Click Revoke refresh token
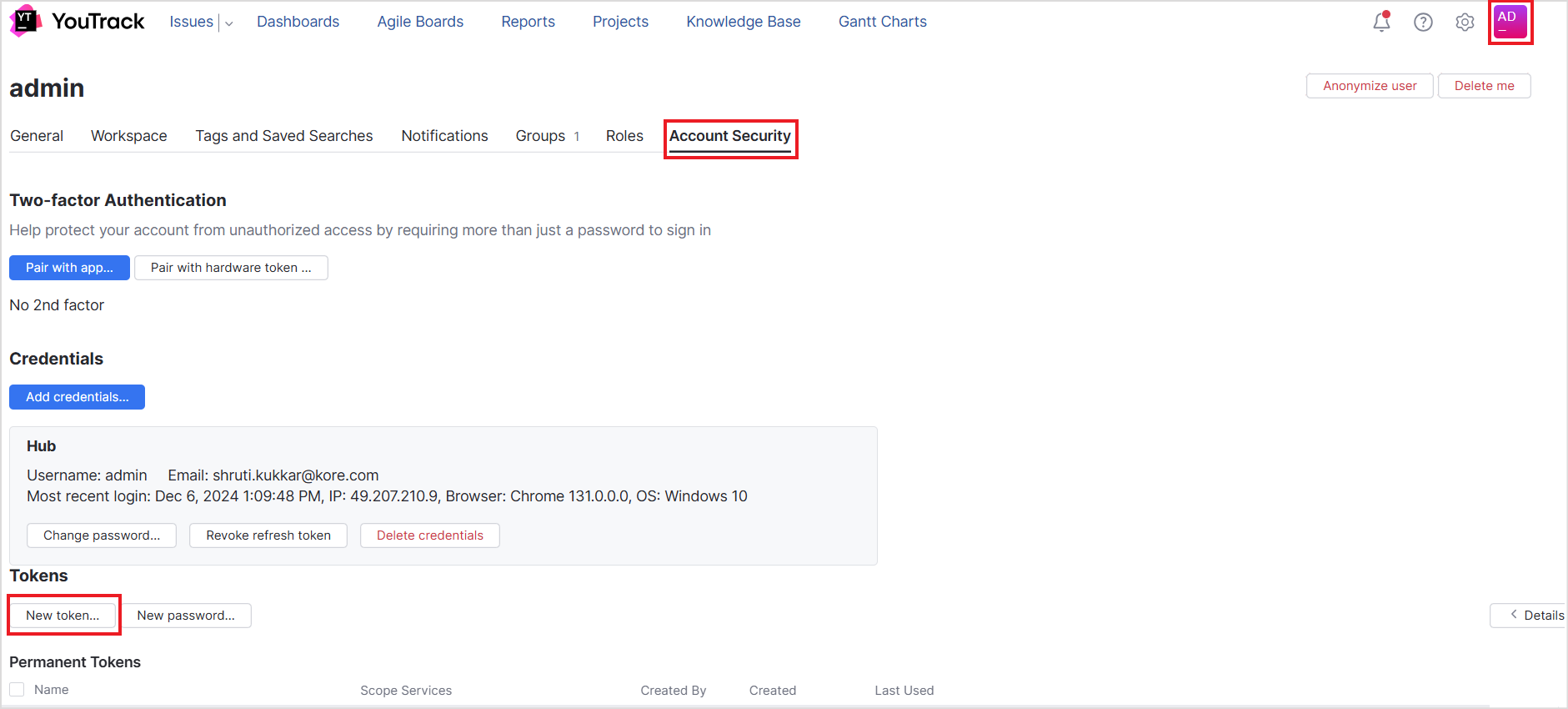 [268, 536]
